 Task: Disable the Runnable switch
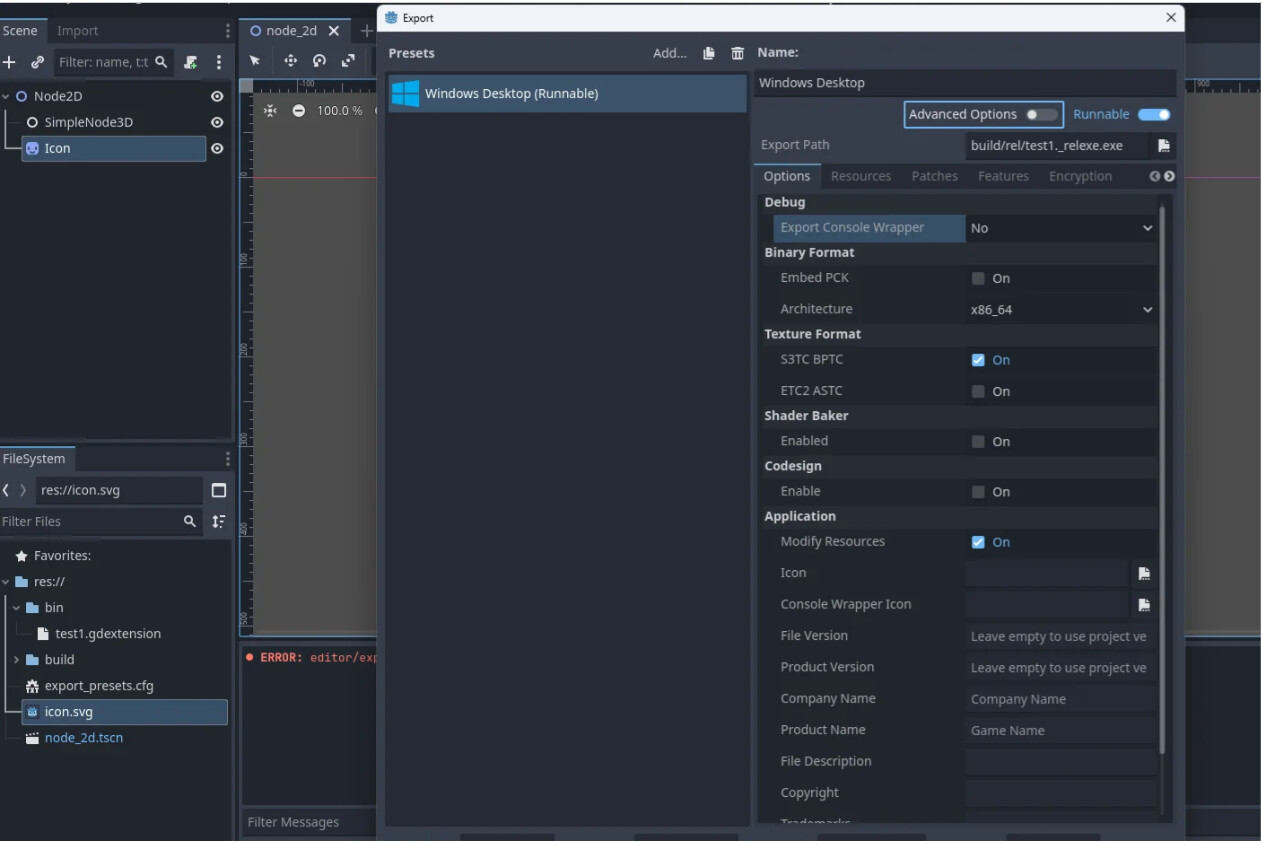coord(1153,115)
